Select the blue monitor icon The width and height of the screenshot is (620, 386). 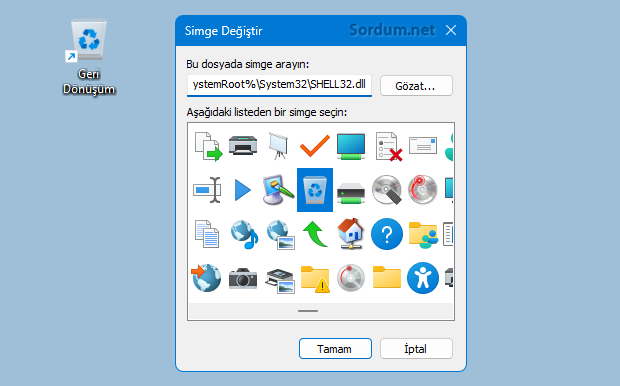tap(351, 146)
